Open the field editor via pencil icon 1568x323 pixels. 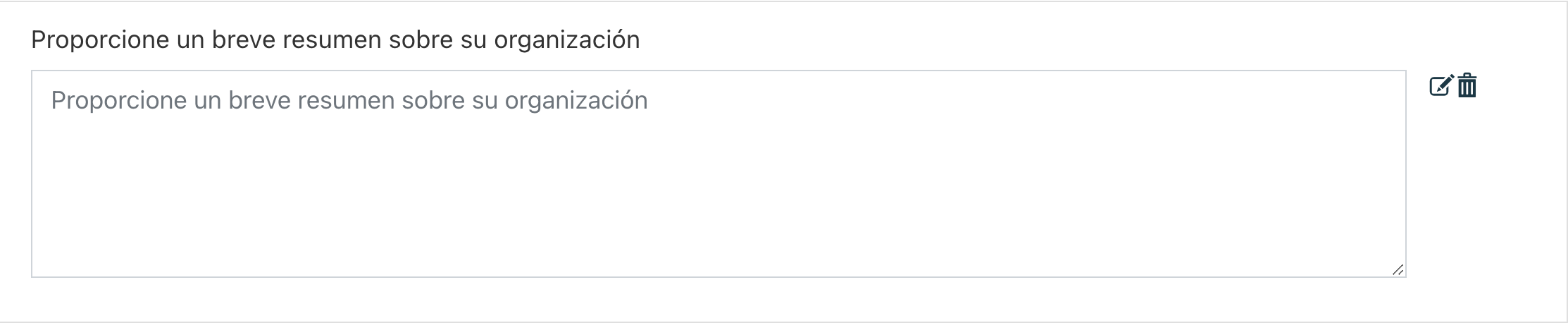pos(1441,85)
